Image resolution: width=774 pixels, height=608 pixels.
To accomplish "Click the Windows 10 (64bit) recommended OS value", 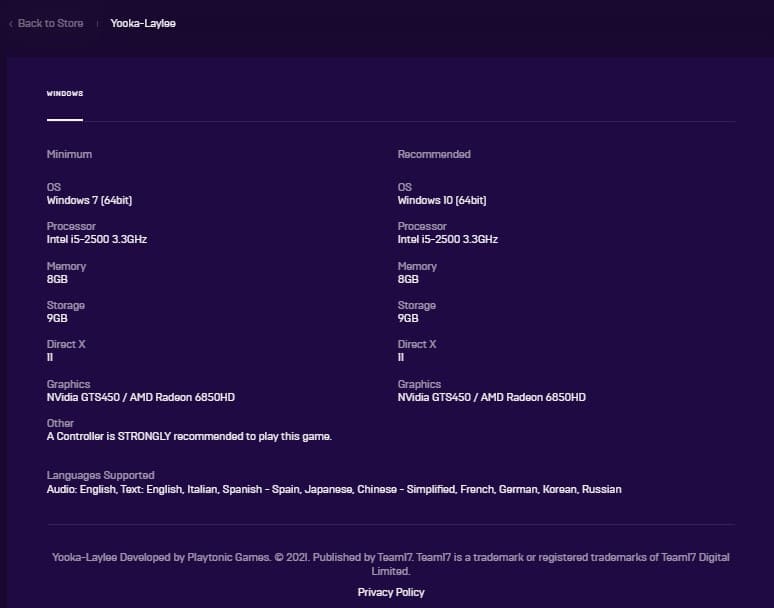I will 442,200.
